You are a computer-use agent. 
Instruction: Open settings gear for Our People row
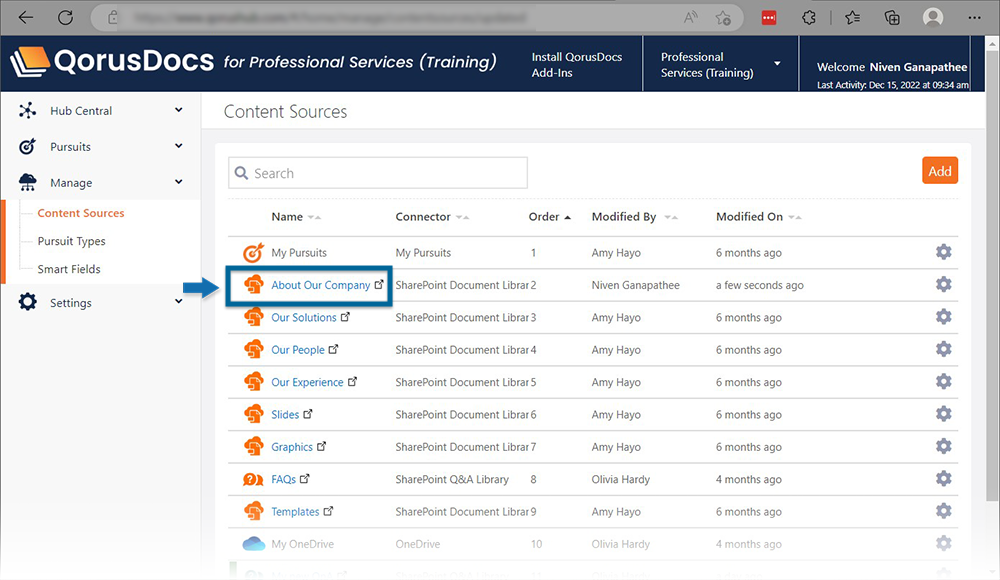(943, 349)
